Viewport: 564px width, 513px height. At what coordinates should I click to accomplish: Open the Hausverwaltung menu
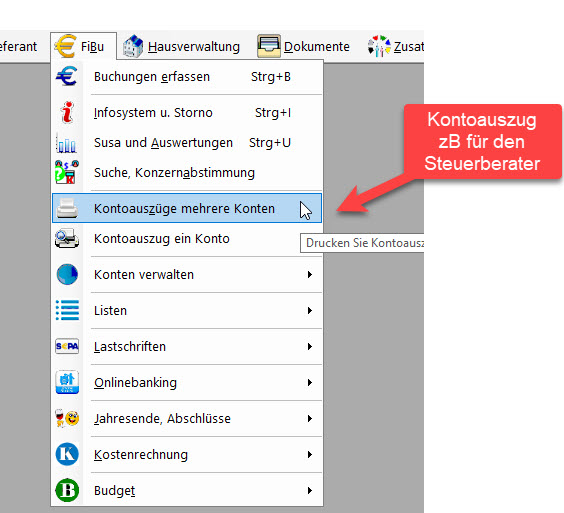point(181,46)
